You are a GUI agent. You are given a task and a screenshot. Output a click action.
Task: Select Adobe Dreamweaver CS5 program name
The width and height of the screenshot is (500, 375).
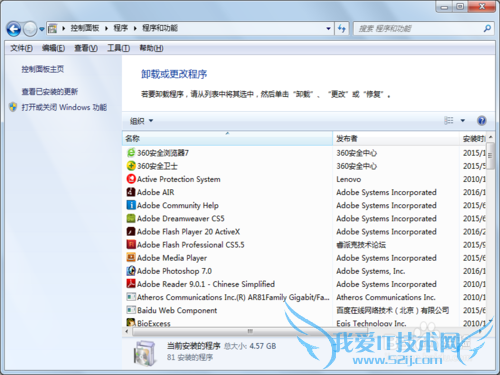(x=181, y=219)
